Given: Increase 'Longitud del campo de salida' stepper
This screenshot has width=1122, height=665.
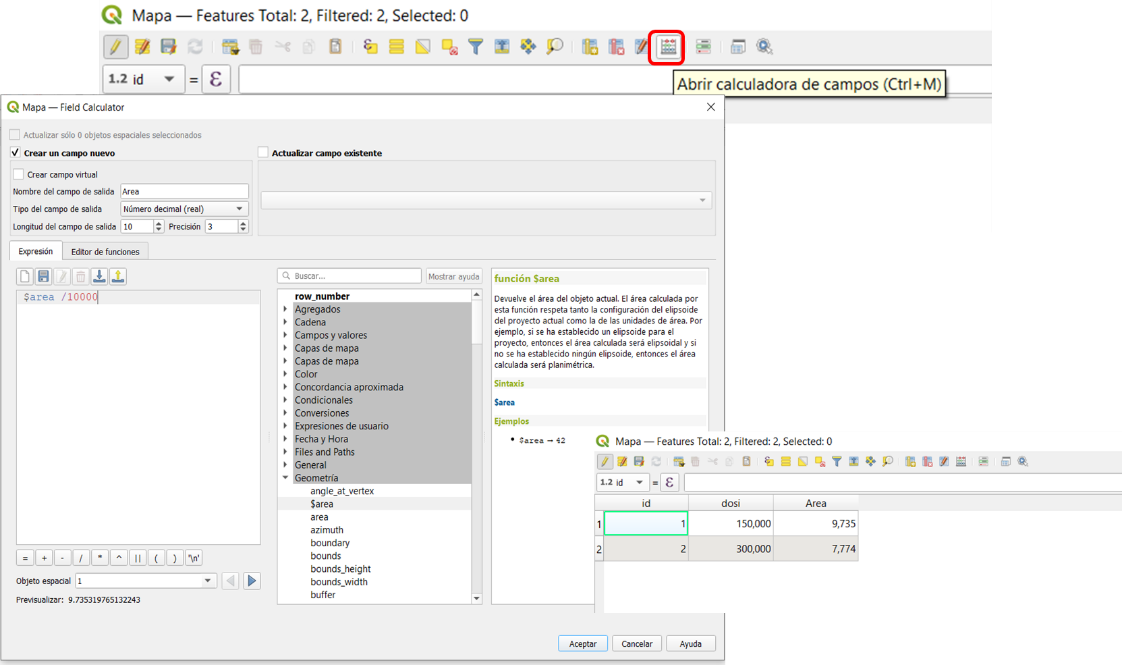Looking at the screenshot, I should click(159, 223).
